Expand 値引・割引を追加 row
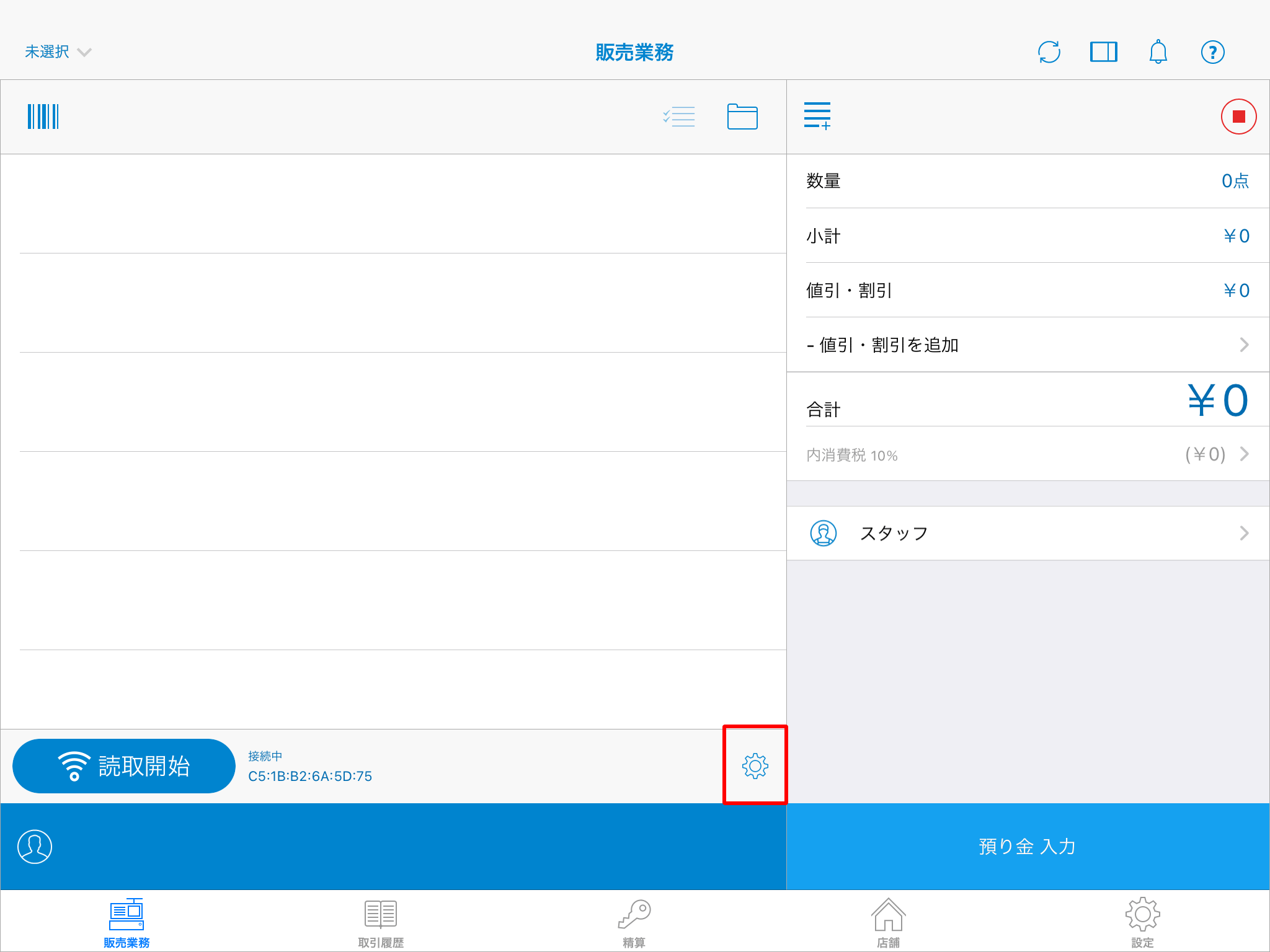1270x952 pixels. click(1028, 345)
